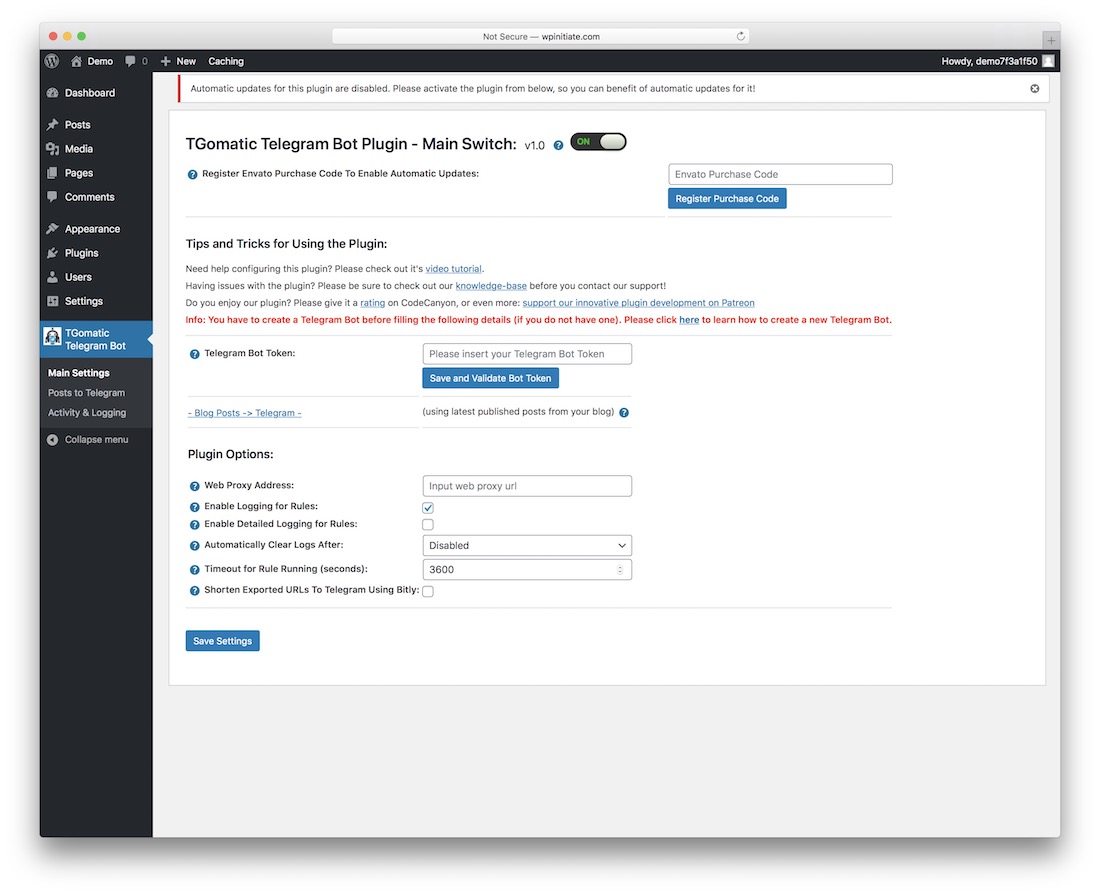Open the Demo site home link
1100x894 pixels.
[92, 61]
